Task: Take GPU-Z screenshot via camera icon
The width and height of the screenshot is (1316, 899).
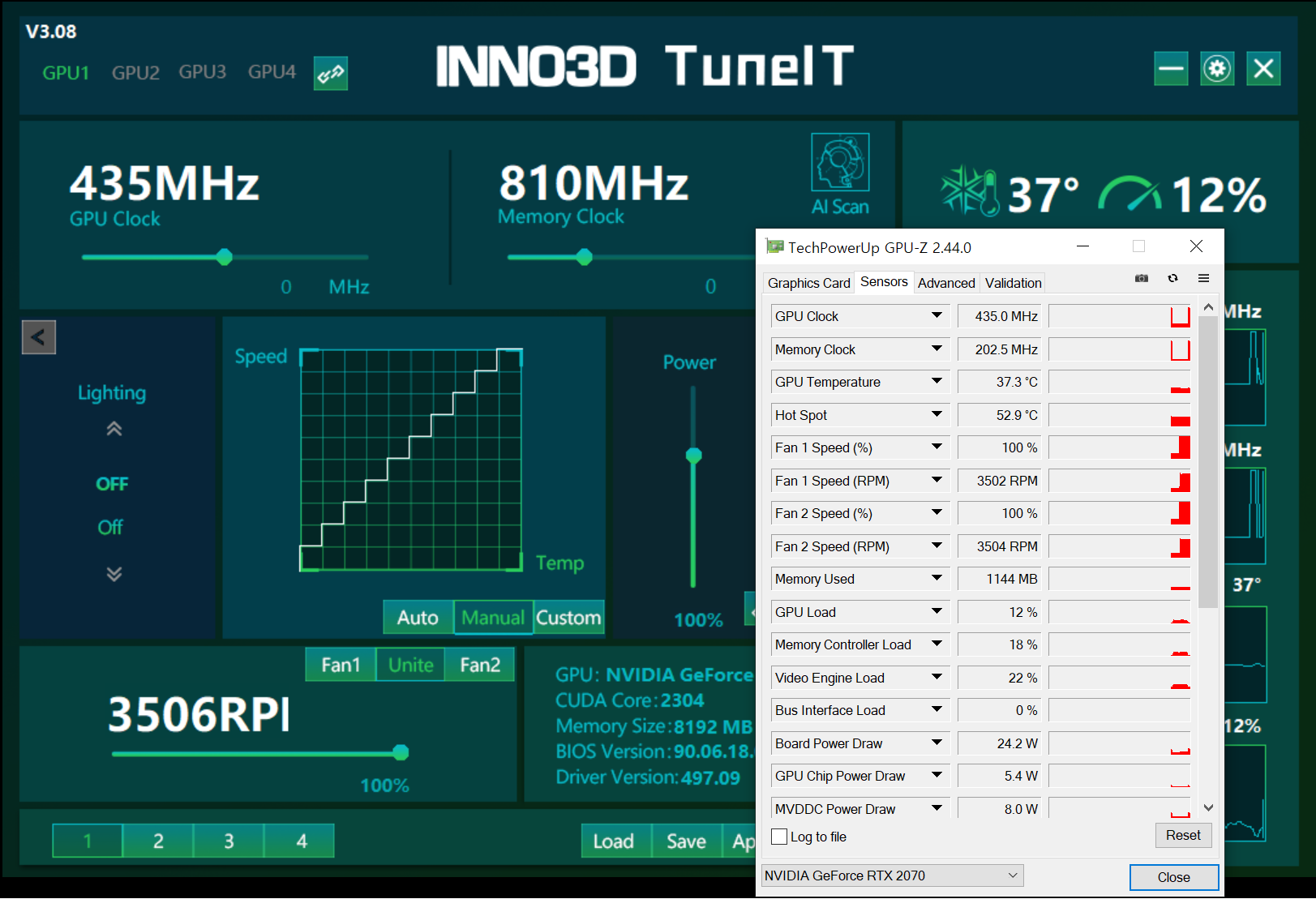Action: click(1142, 279)
